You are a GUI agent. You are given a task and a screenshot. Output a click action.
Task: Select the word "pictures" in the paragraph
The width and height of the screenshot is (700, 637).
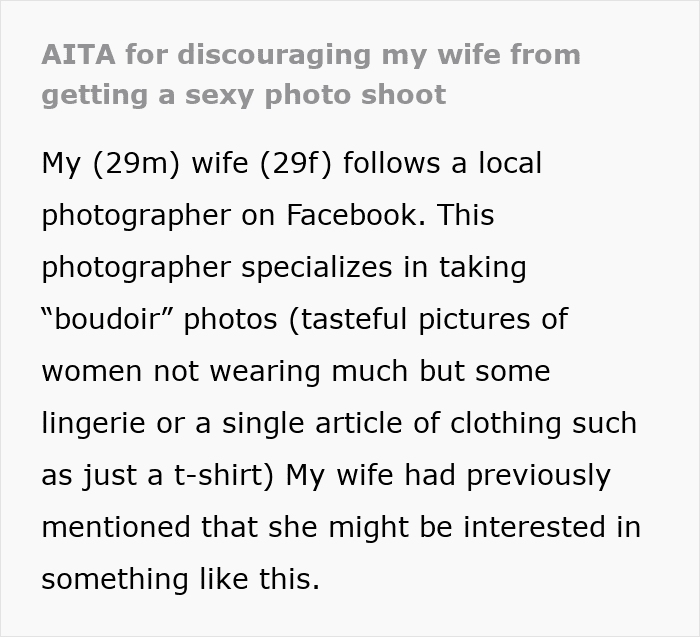coord(474,321)
